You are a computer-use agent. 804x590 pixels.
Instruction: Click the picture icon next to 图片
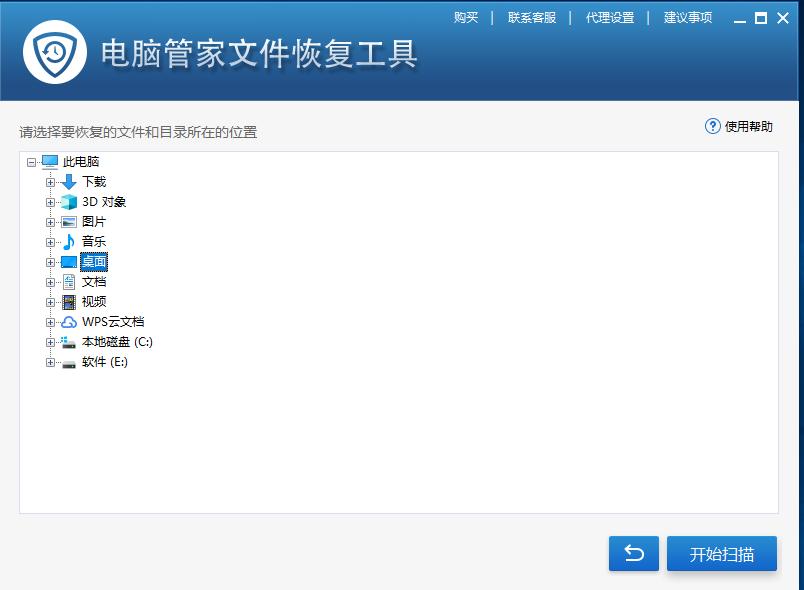click(69, 221)
